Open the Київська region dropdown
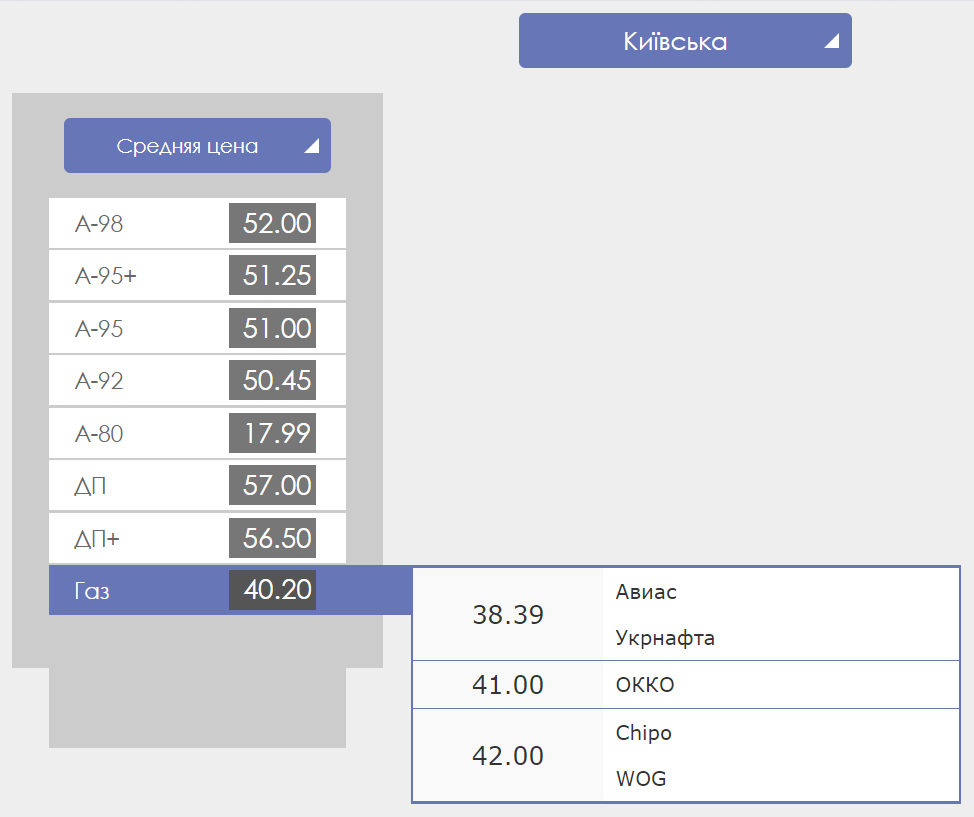Viewport: 974px width, 817px height. [x=675, y=41]
